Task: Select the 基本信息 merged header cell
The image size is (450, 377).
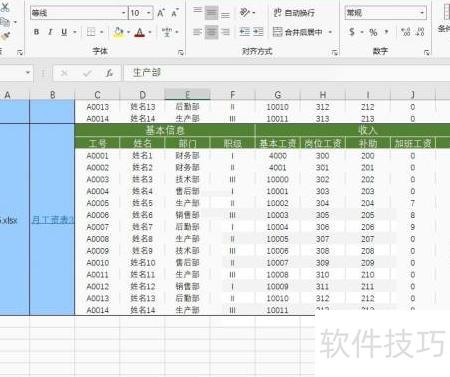Action: pyautogui.click(x=165, y=130)
